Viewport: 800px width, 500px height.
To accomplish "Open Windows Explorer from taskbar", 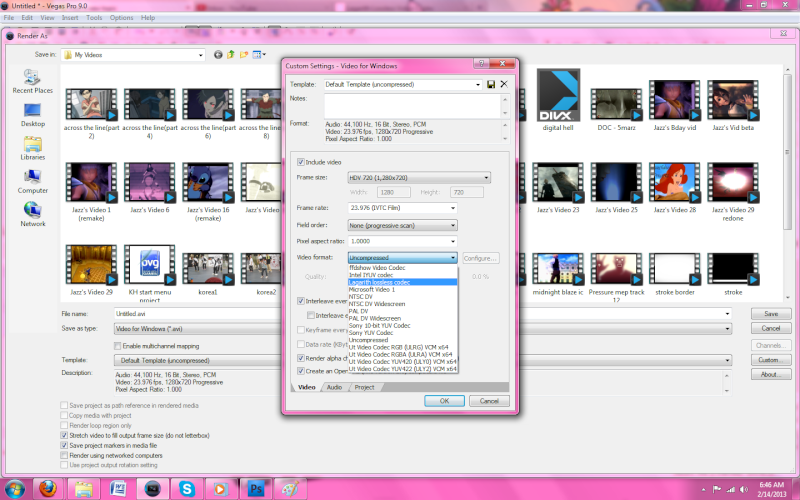I will pyautogui.click(x=83, y=489).
